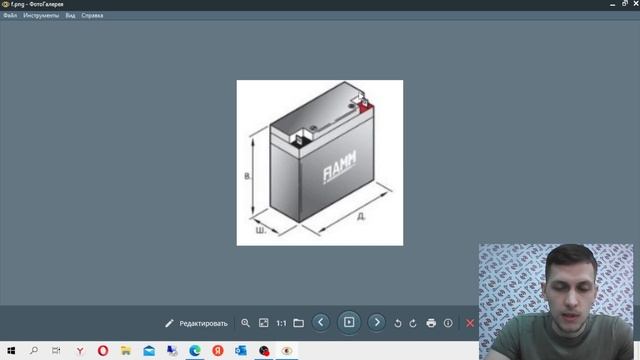The width and height of the screenshot is (640, 360).
Task: Open the Вид menu
Action: pyautogui.click(x=70, y=16)
